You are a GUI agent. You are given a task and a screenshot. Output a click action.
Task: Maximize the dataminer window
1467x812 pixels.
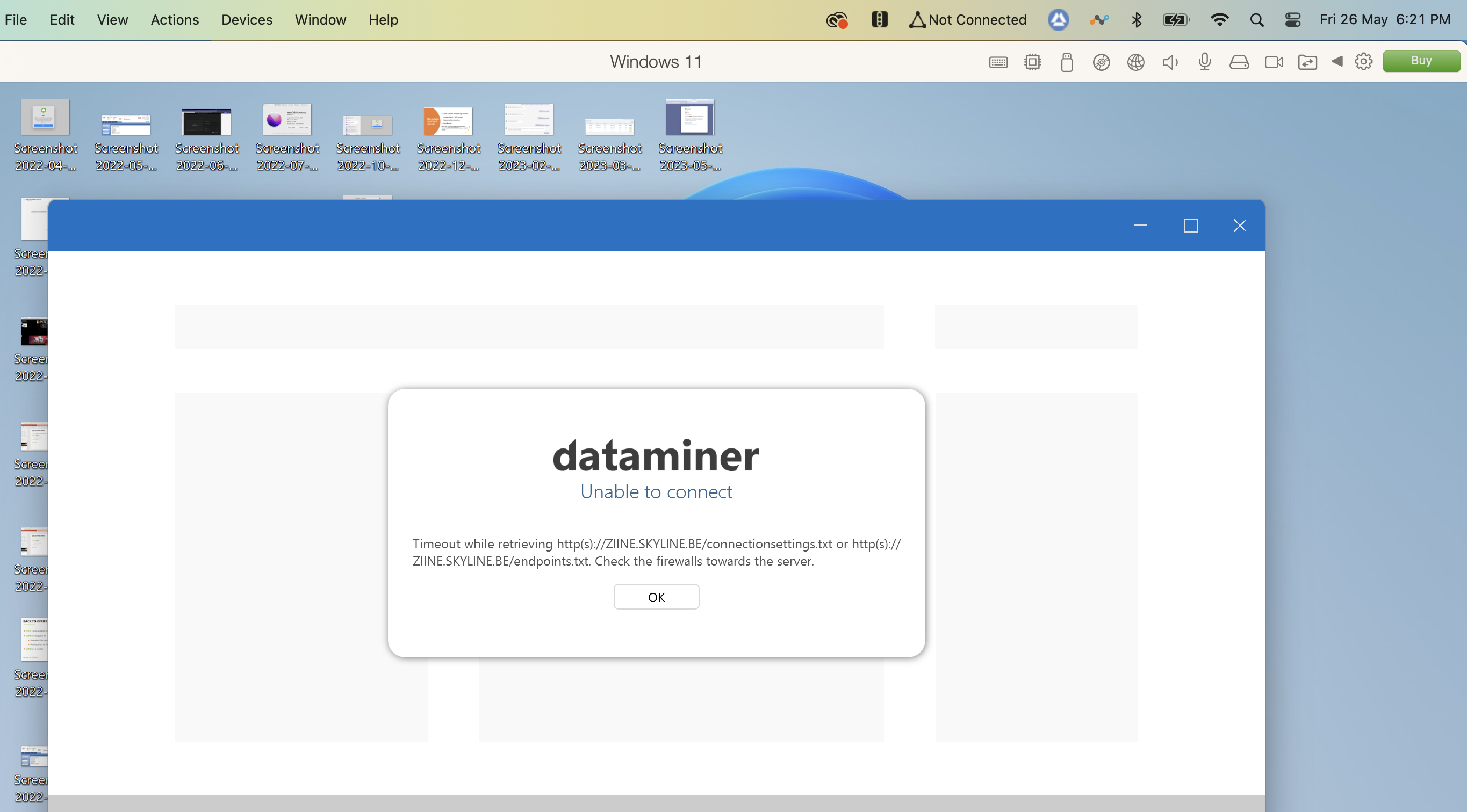tap(1190, 226)
